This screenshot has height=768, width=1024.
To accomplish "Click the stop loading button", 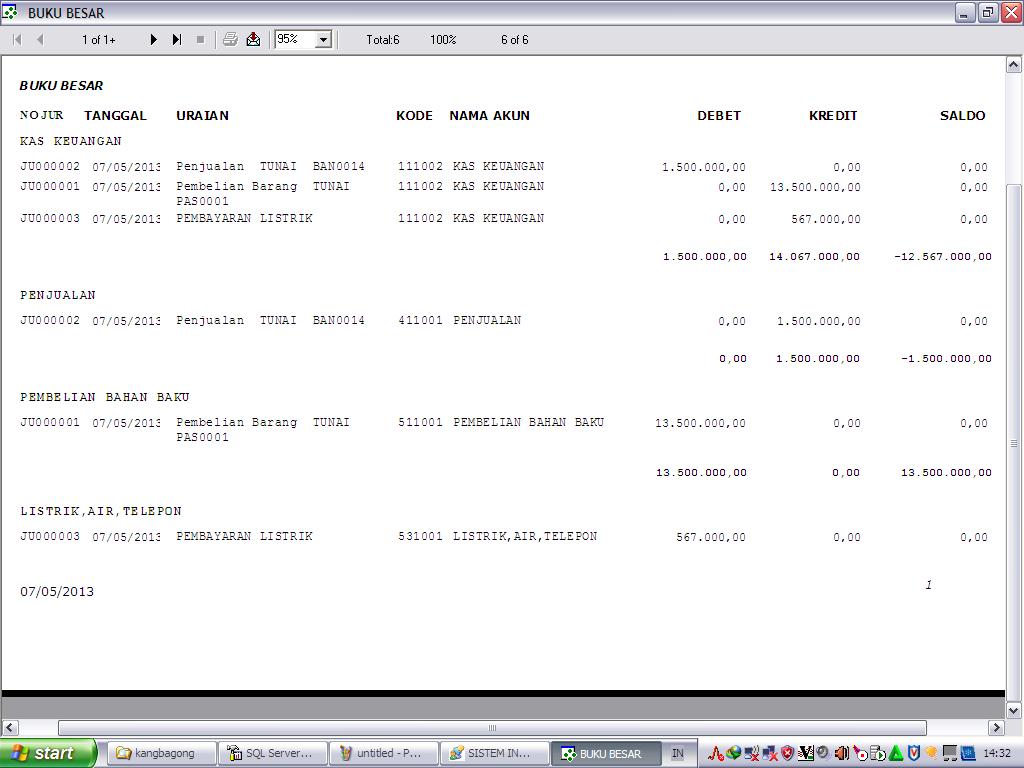I will [x=200, y=40].
